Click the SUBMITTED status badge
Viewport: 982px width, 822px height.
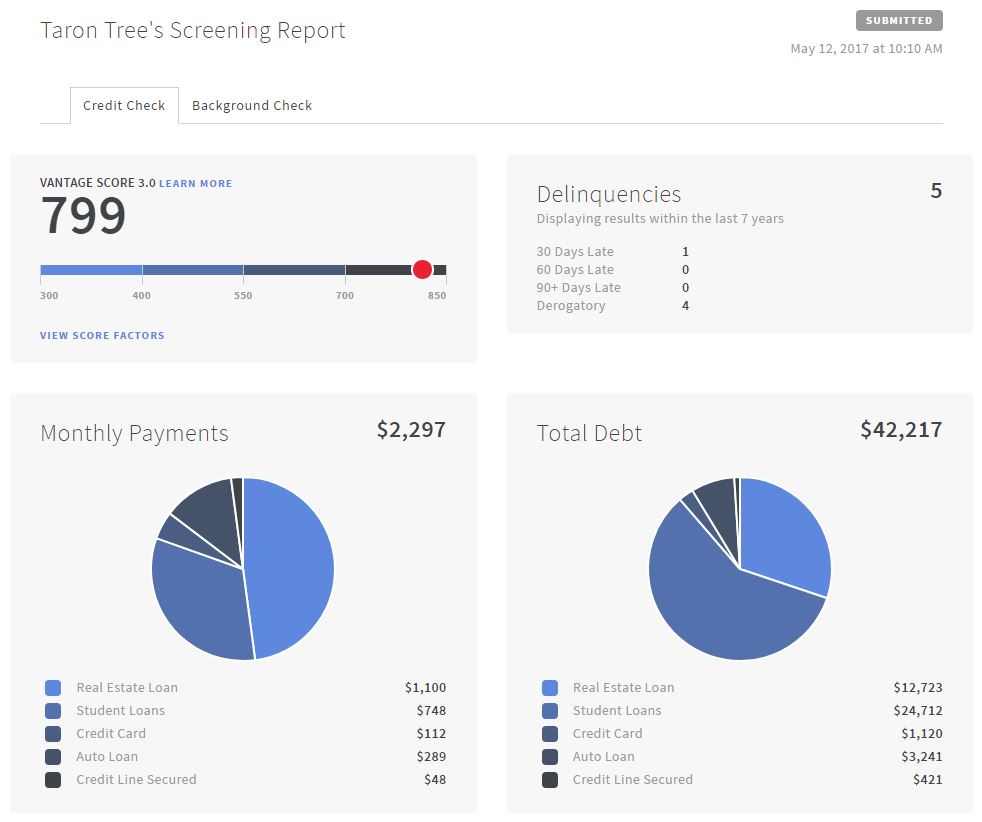(898, 19)
